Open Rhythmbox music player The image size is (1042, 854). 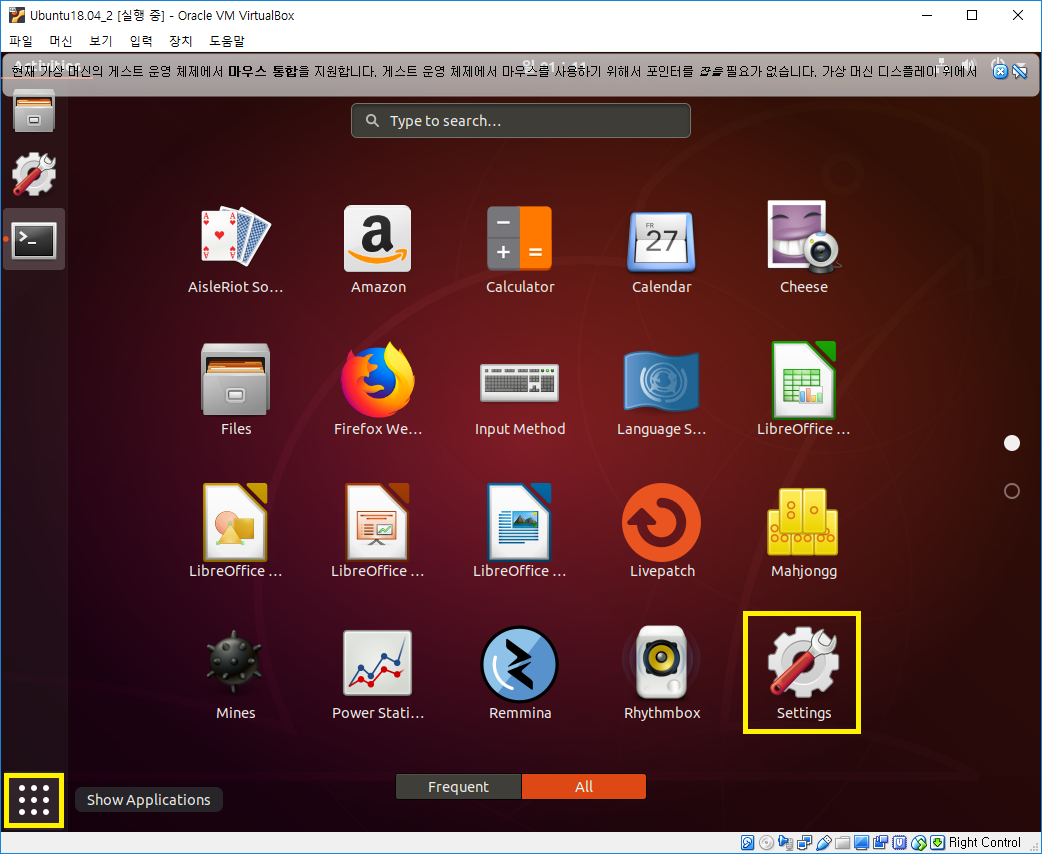click(x=661, y=675)
